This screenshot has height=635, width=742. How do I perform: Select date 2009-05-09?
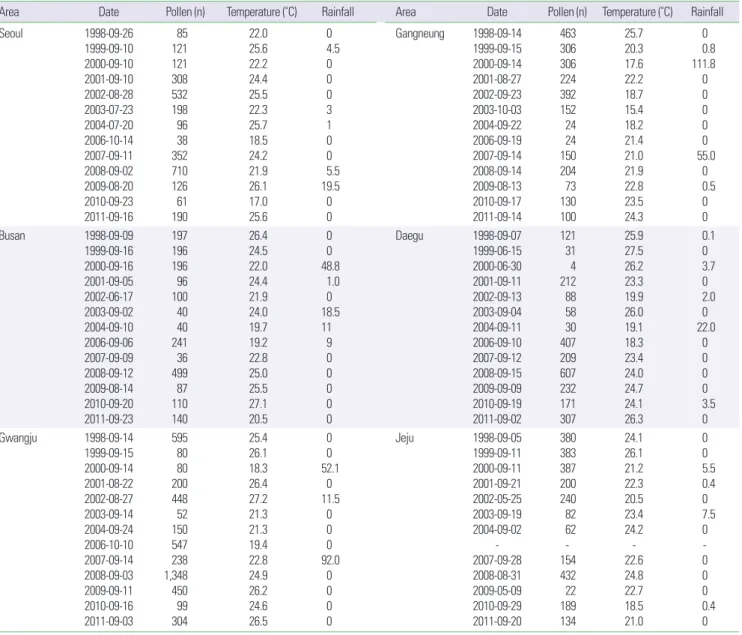click(x=497, y=591)
